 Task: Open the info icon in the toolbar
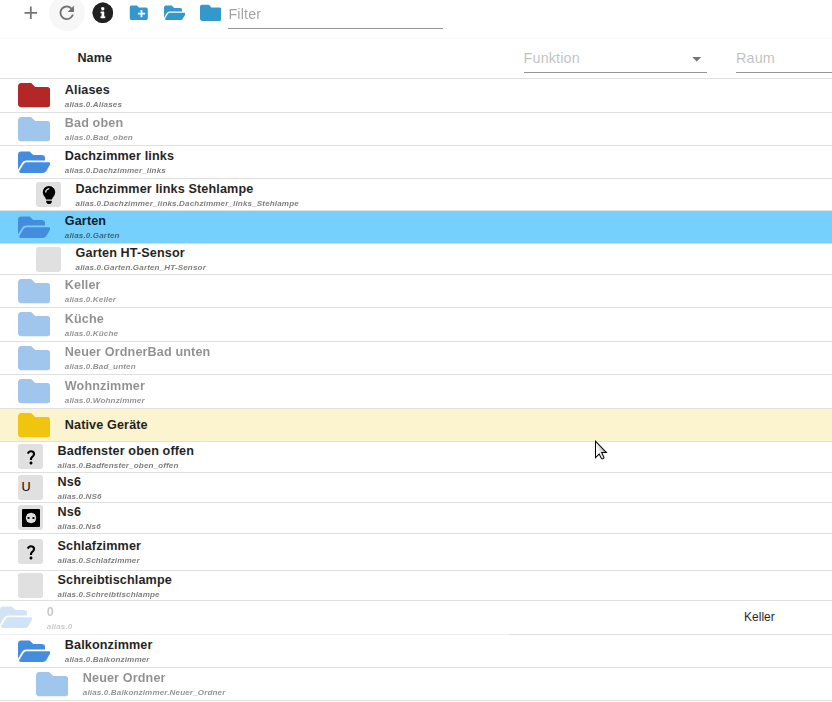(x=102, y=13)
